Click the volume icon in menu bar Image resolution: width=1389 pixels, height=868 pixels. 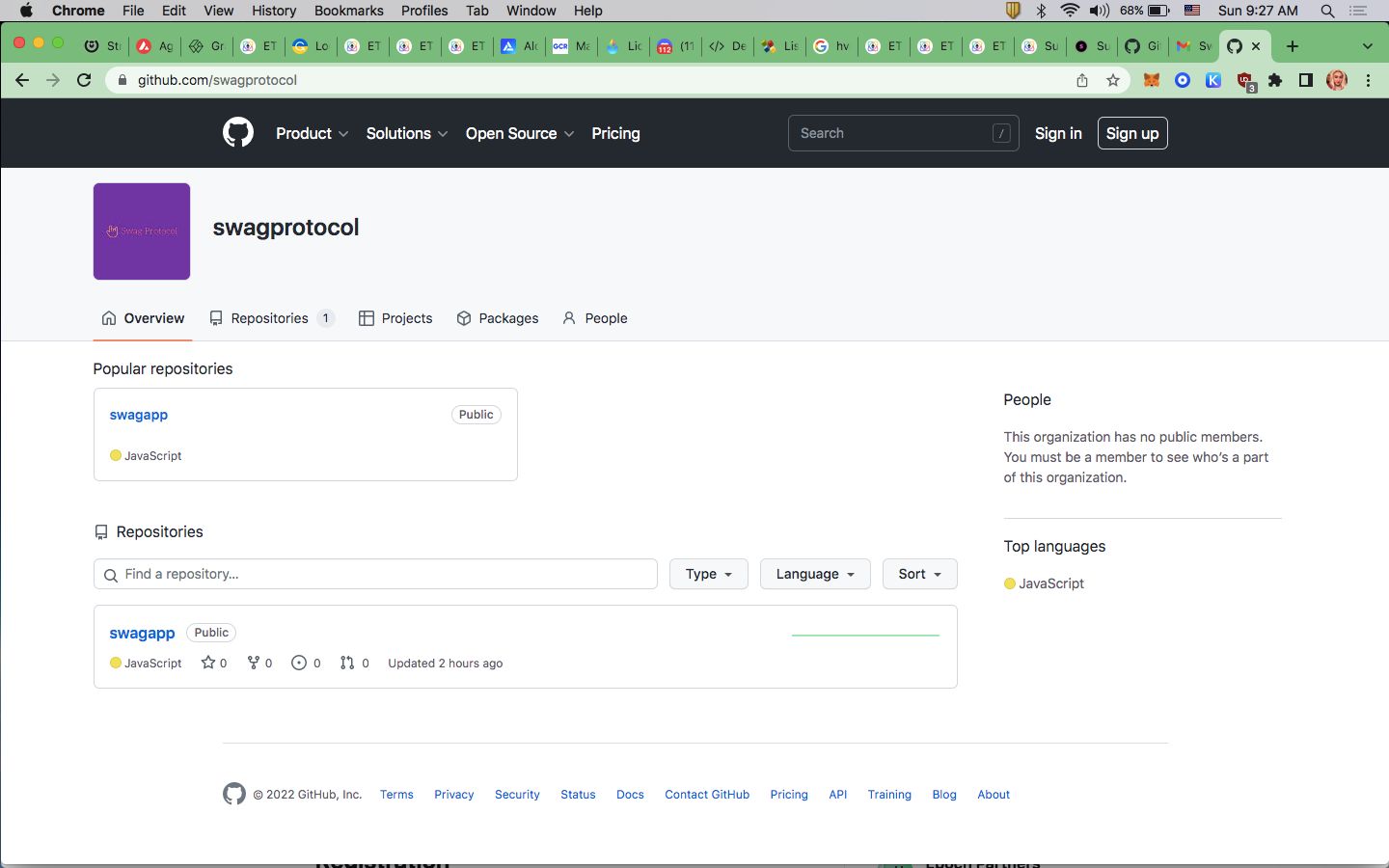pos(1100,11)
